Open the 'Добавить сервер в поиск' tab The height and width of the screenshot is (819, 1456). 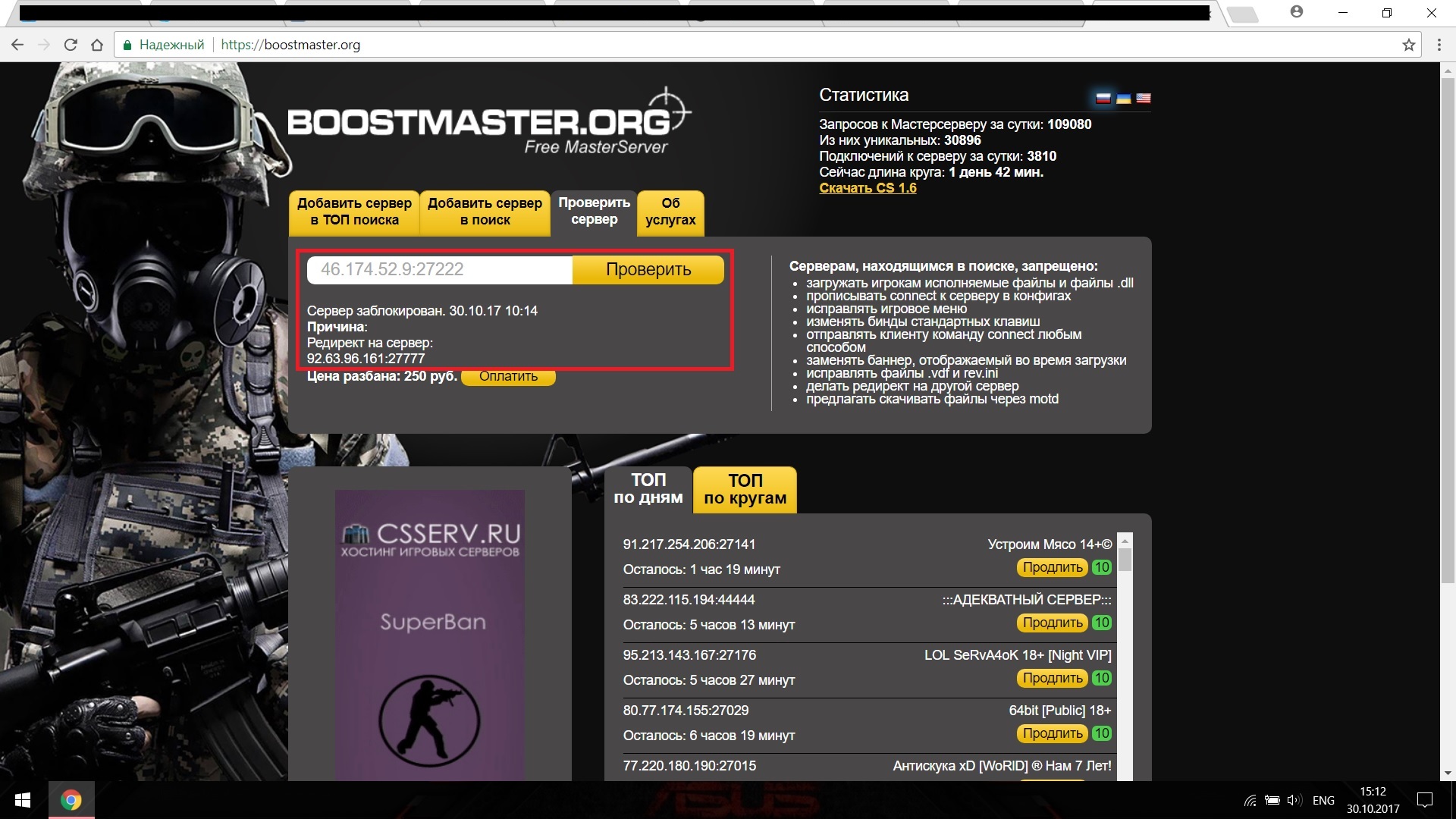[485, 212]
